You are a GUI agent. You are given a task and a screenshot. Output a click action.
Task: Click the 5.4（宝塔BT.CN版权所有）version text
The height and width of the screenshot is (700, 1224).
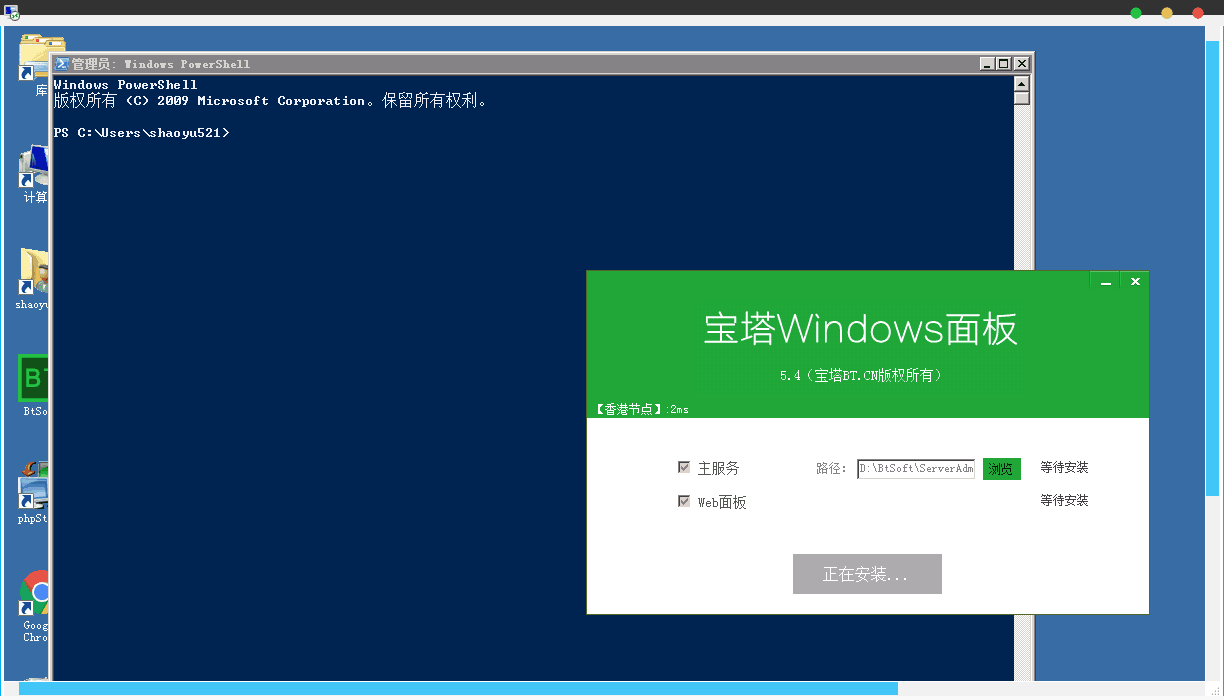(861, 376)
